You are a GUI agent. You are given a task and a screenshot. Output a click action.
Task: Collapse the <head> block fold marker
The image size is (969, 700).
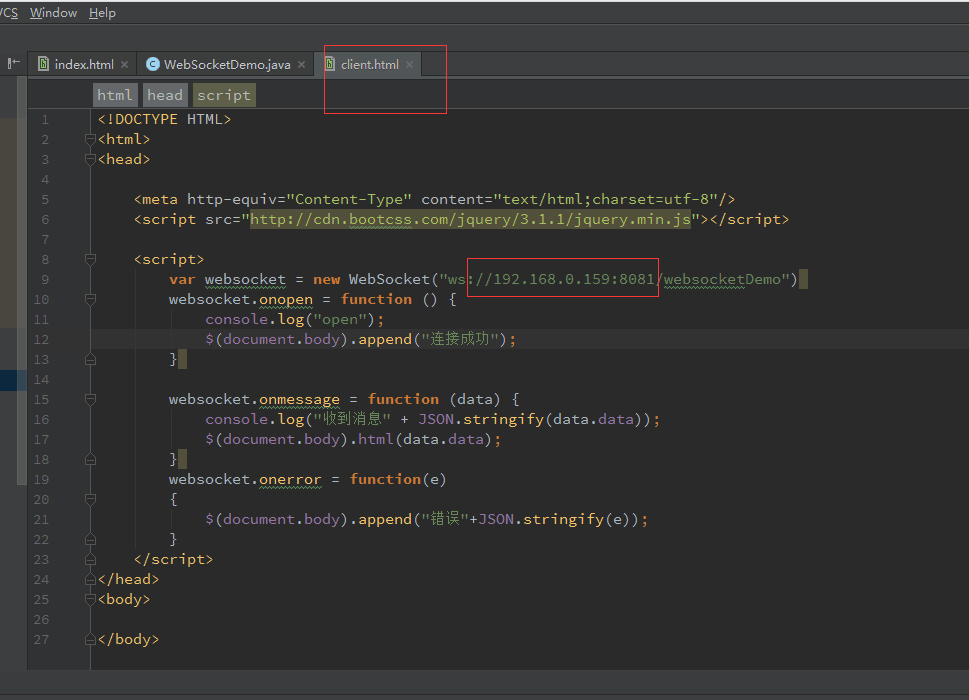(x=90, y=159)
